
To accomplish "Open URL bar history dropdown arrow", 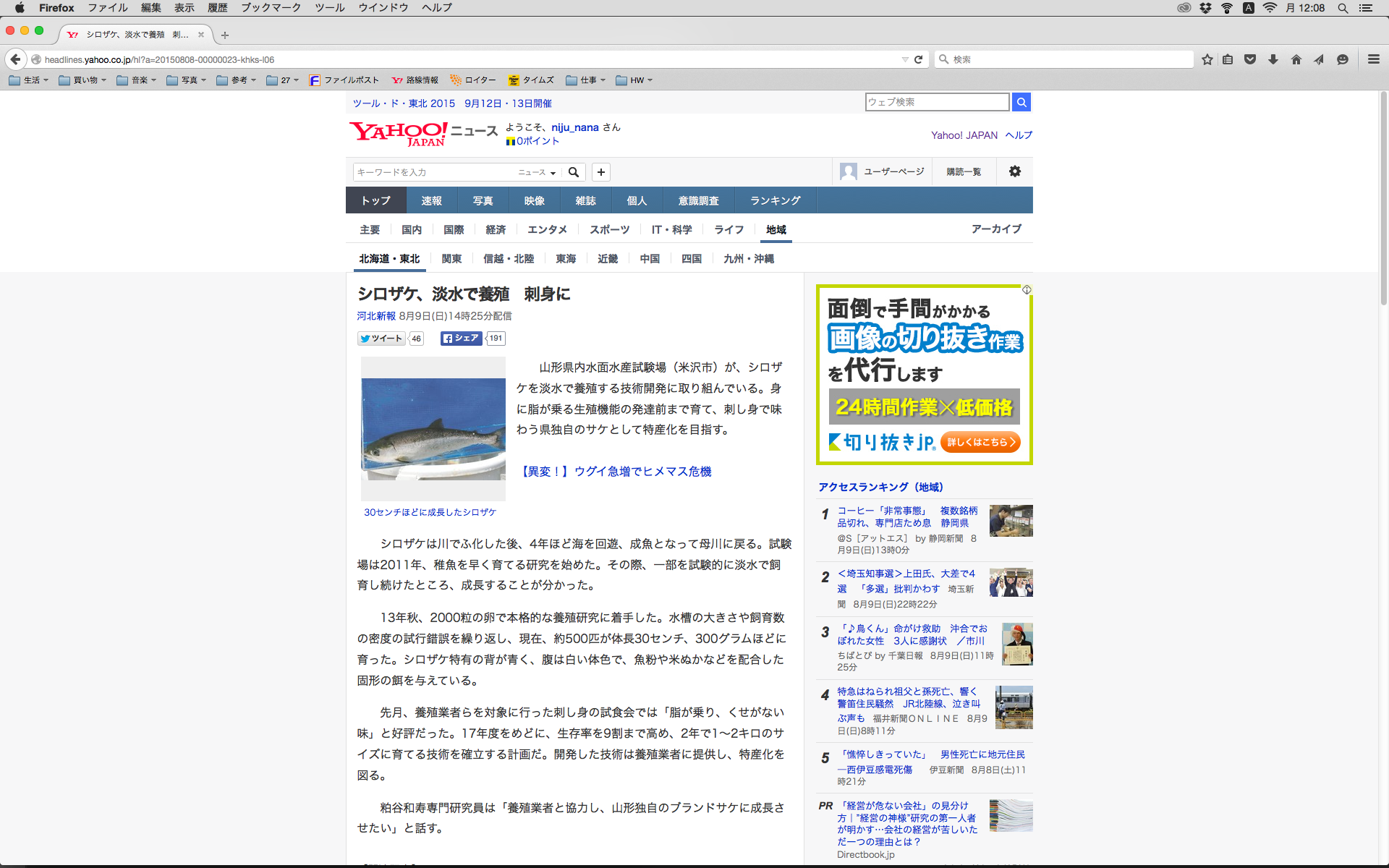I will (x=904, y=59).
